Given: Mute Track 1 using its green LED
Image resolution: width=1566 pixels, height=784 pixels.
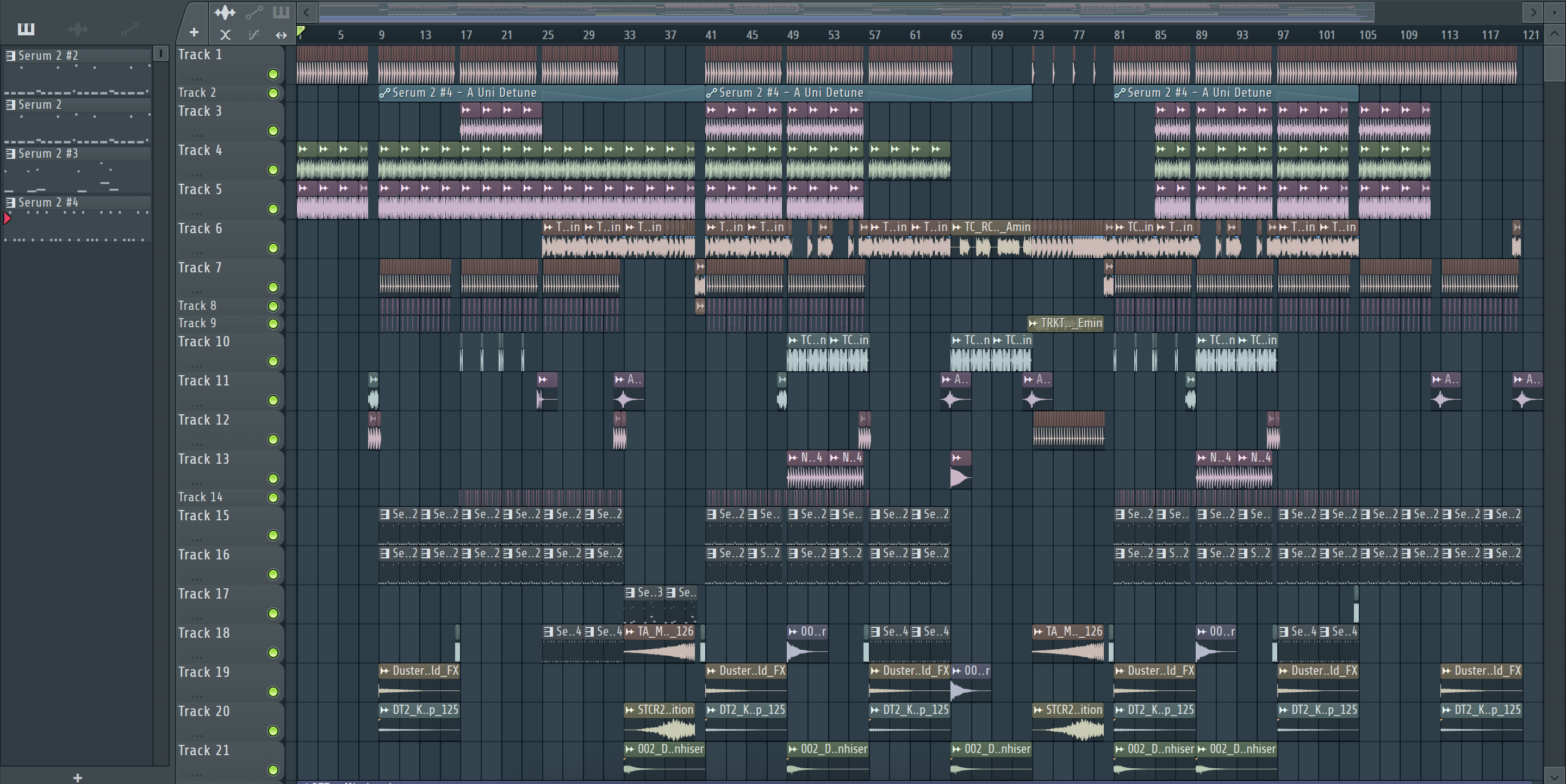Looking at the screenshot, I should pos(273,74).
